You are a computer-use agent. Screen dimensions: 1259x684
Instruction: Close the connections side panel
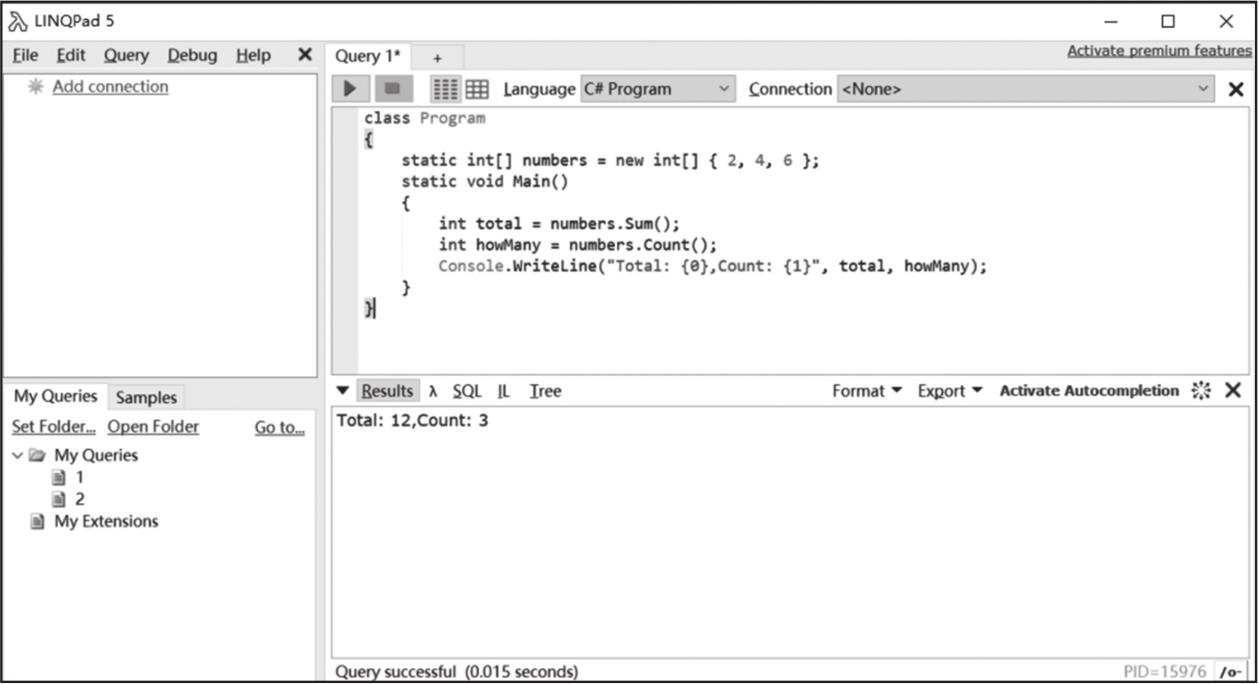(x=305, y=55)
